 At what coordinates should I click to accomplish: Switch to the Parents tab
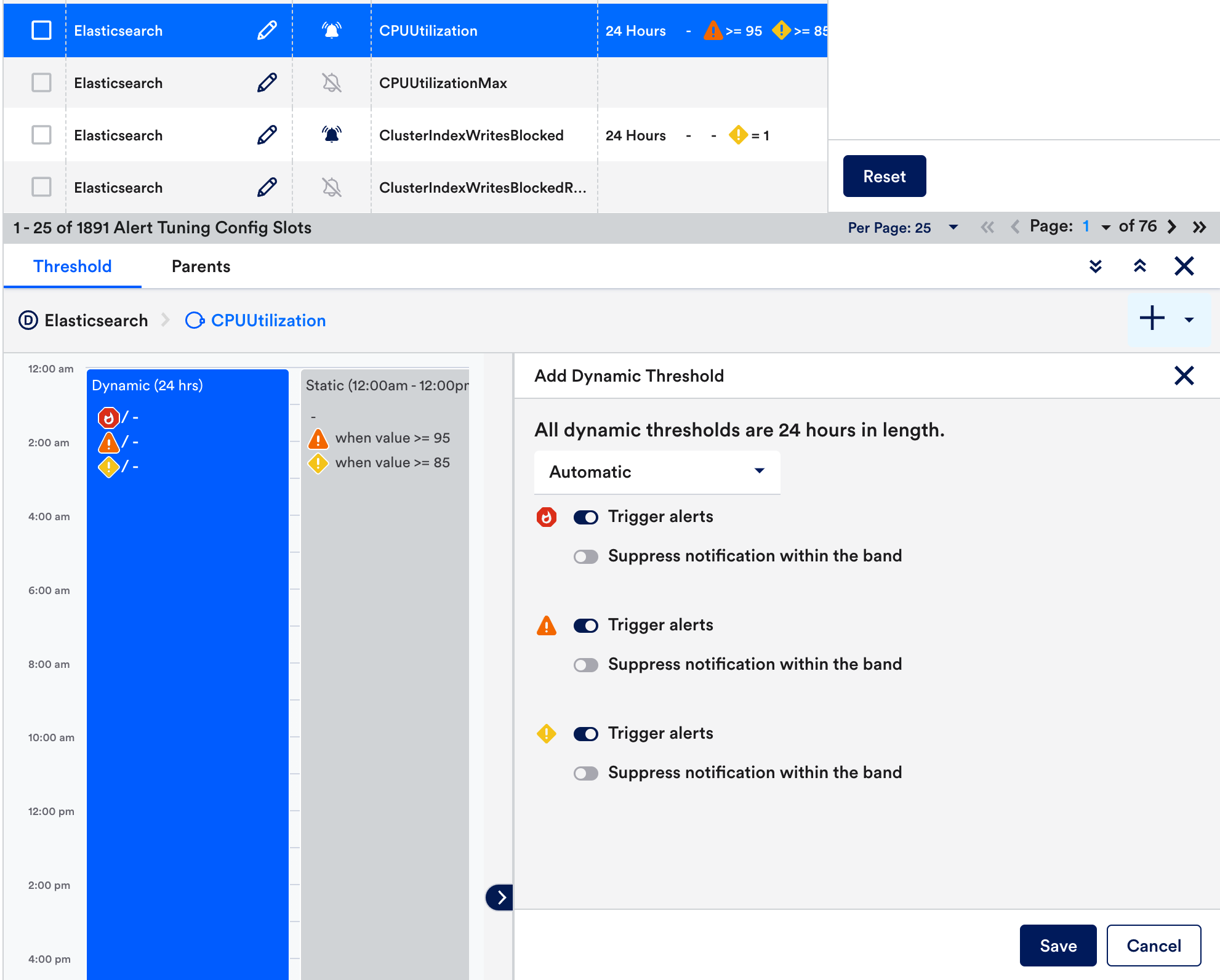click(x=201, y=267)
